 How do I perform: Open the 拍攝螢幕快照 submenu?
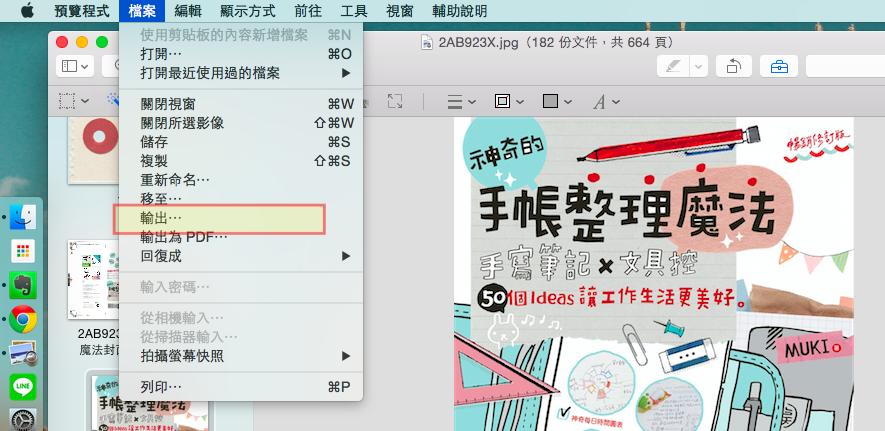click(241, 357)
